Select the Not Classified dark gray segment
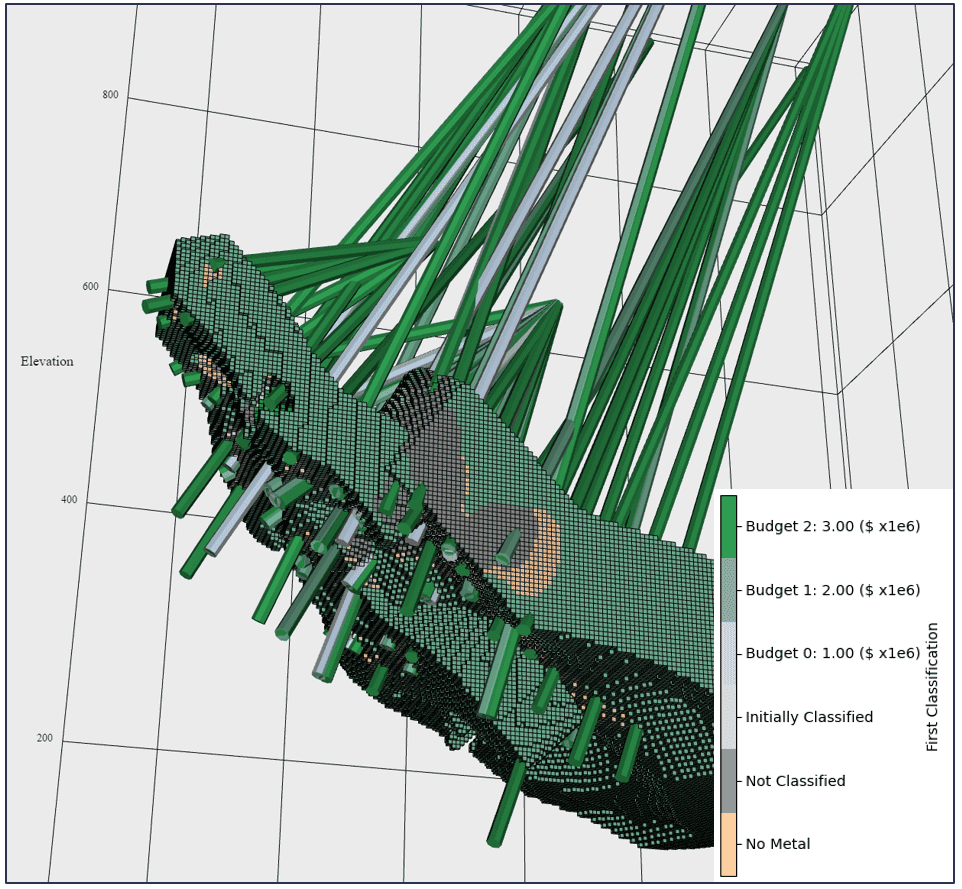 (x=728, y=780)
